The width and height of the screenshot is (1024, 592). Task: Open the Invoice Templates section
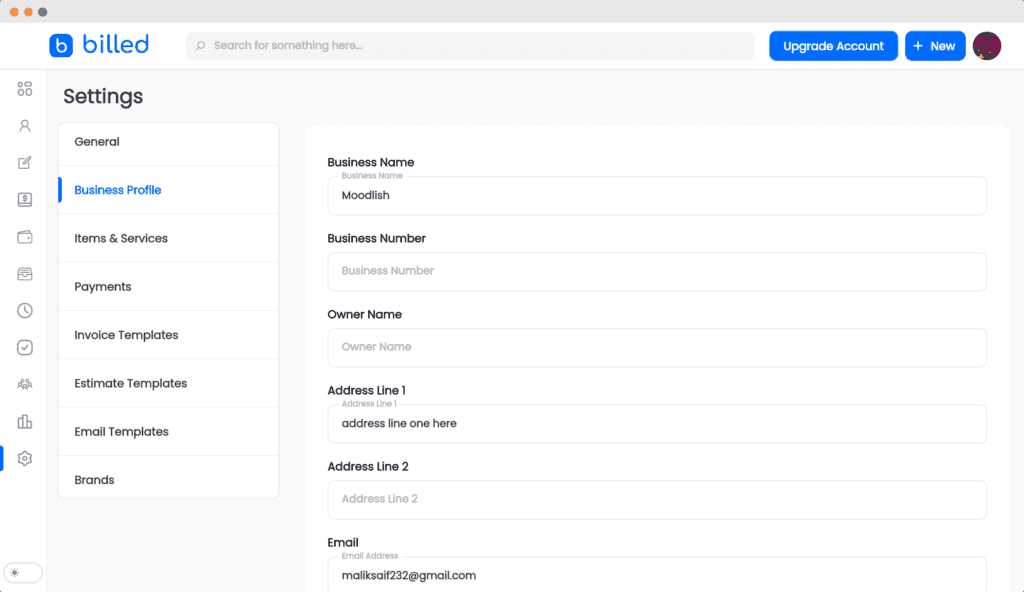[126, 334]
